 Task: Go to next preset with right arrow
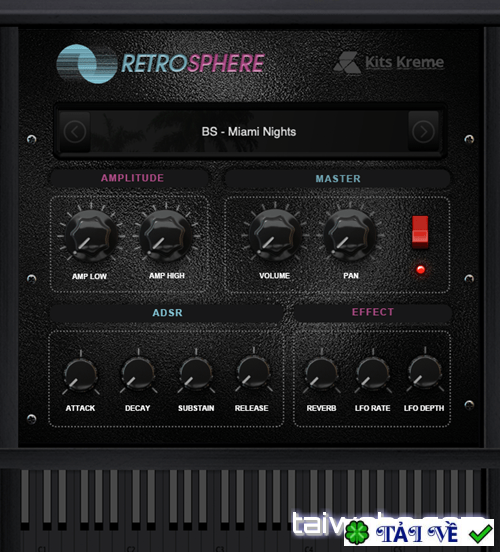423,132
